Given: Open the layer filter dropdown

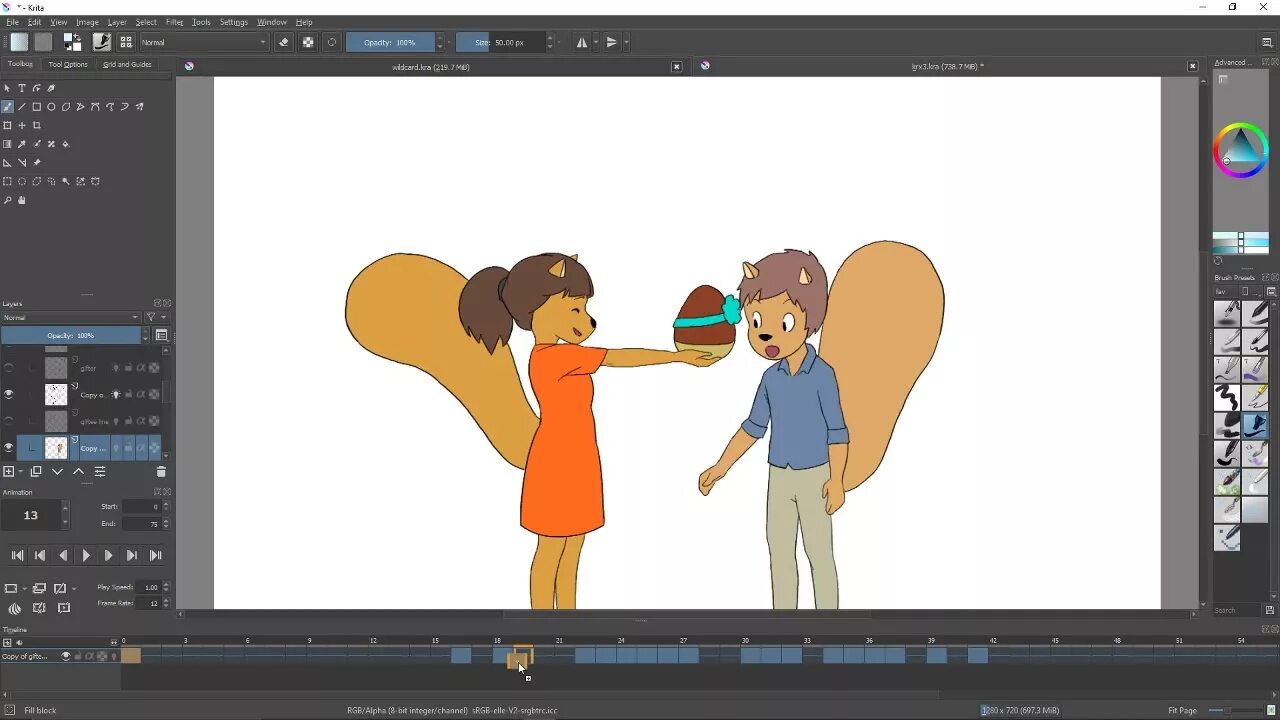Looking at the screenshot, I should [156, 318].
